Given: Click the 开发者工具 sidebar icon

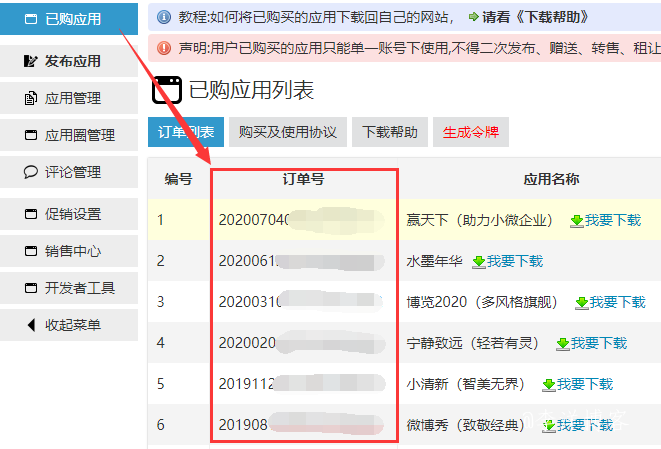Looking at the screenshot, I should tap(29, 288).
